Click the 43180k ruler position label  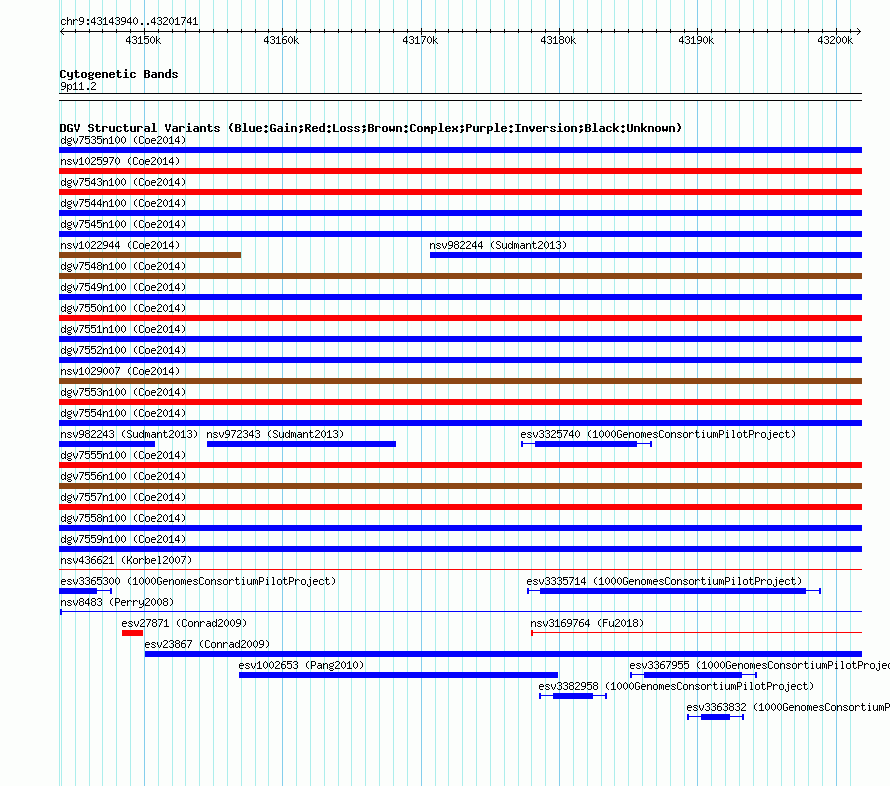coord(558,40)
